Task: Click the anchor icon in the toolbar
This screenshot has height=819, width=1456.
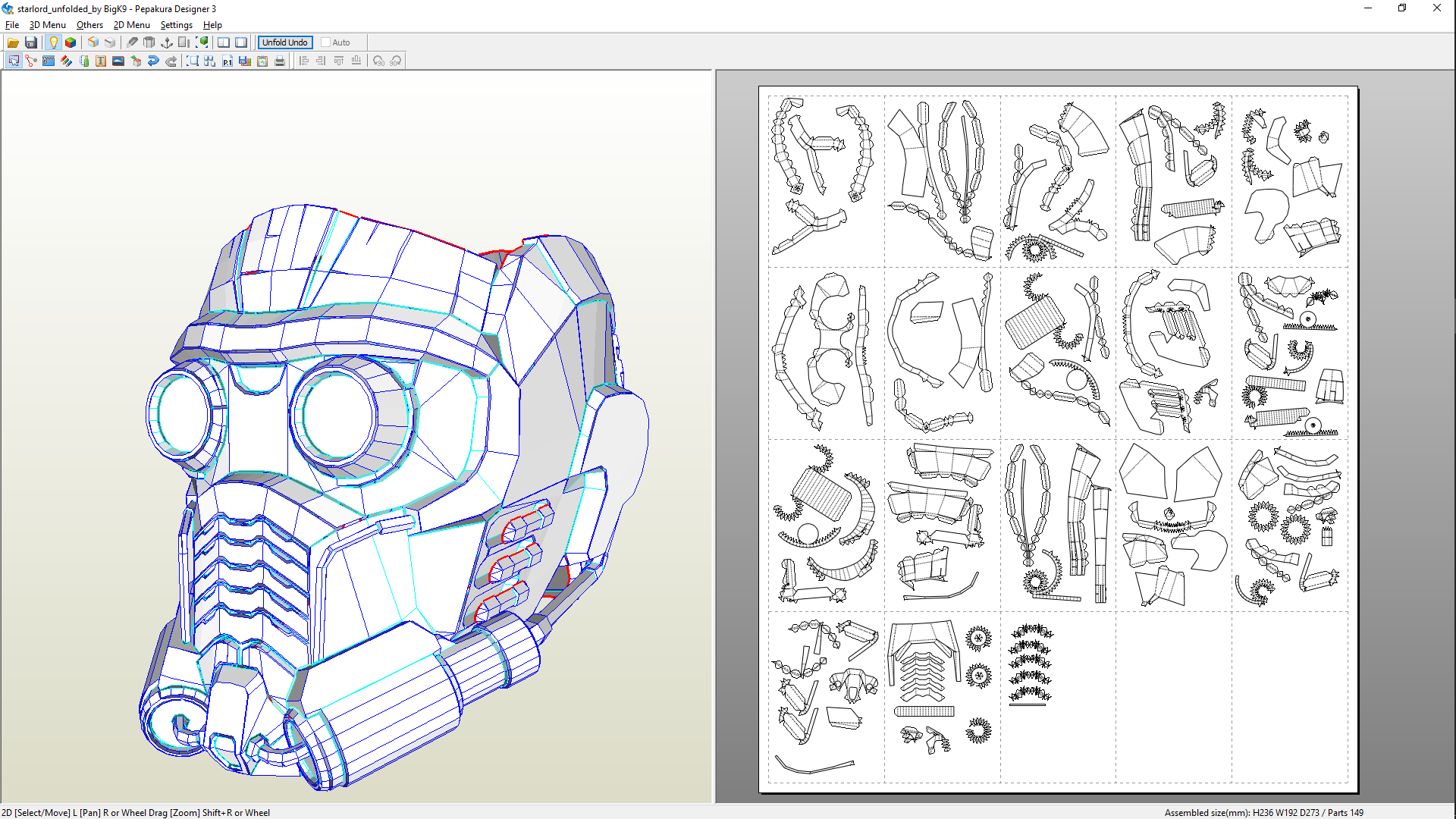Action: (167, 42)
